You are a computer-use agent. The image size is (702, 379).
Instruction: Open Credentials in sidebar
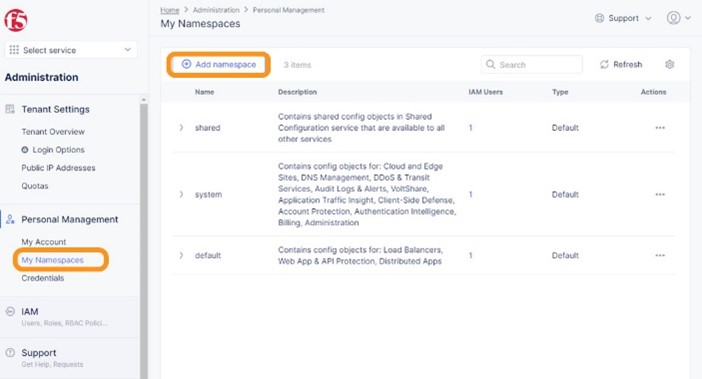point(43,278)
